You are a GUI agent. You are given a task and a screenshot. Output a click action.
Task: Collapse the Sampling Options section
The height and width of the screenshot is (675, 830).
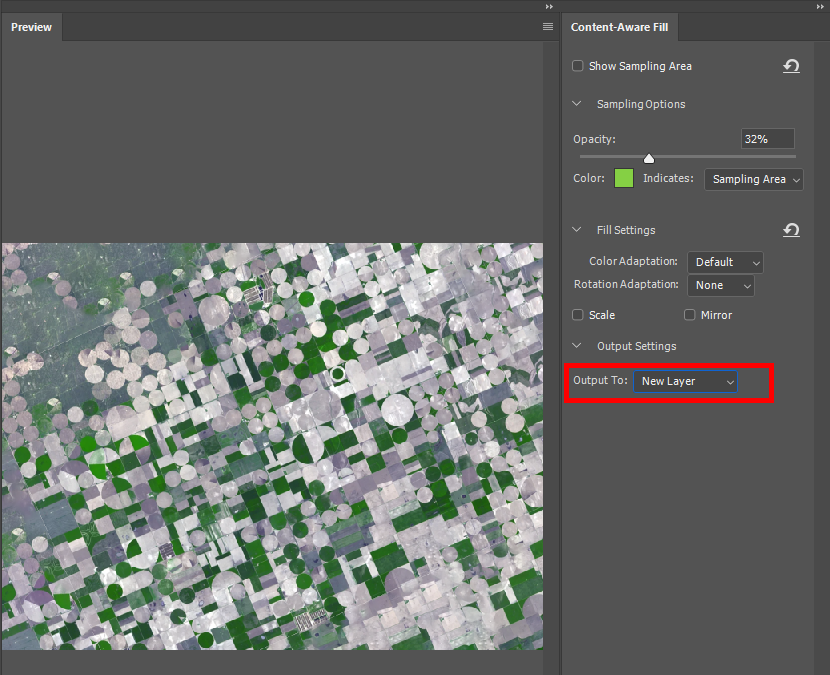[577, 104]
